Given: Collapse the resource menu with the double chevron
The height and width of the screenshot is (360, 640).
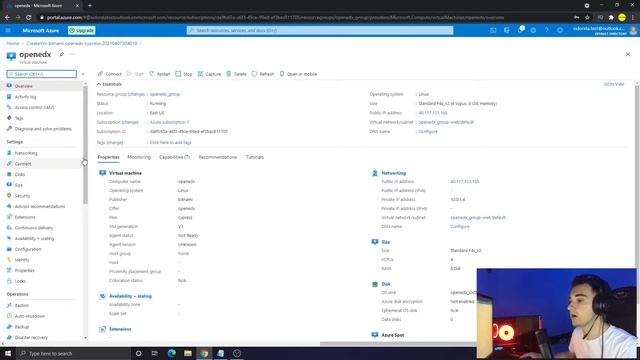Looking at the screenshot, I should pos(83,74).
